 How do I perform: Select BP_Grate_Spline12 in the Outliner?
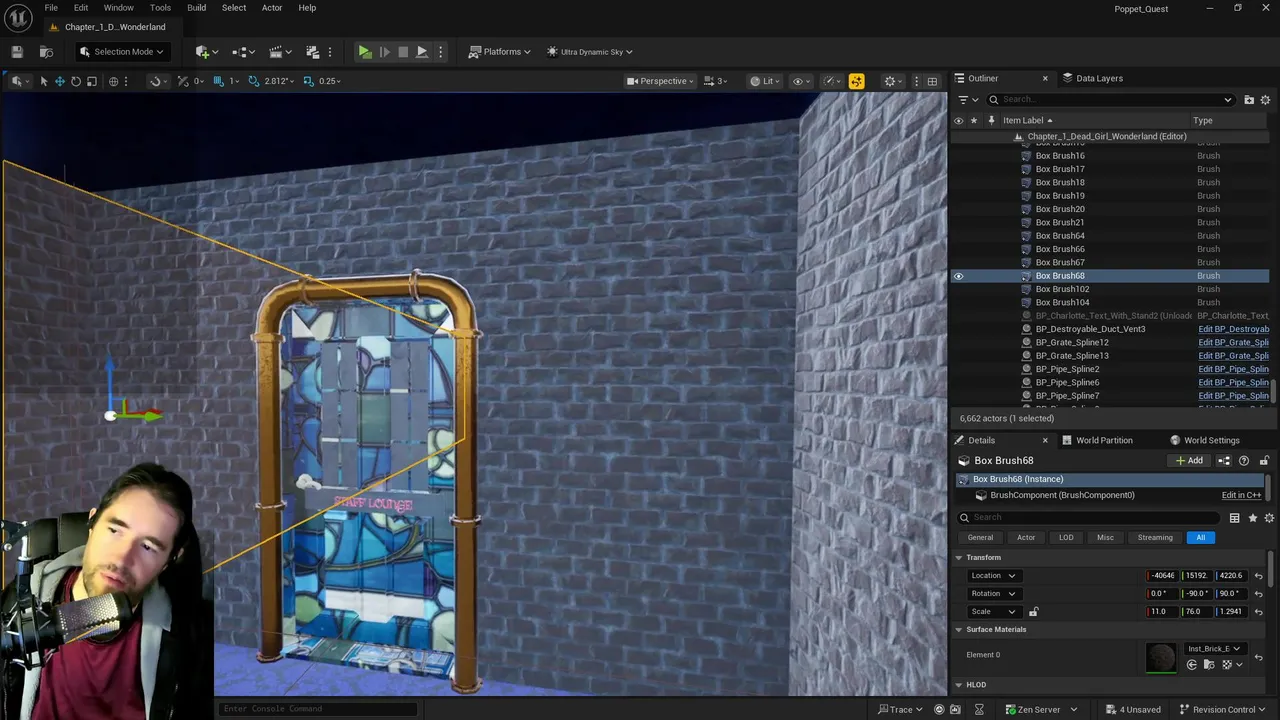coord(1072,342)
